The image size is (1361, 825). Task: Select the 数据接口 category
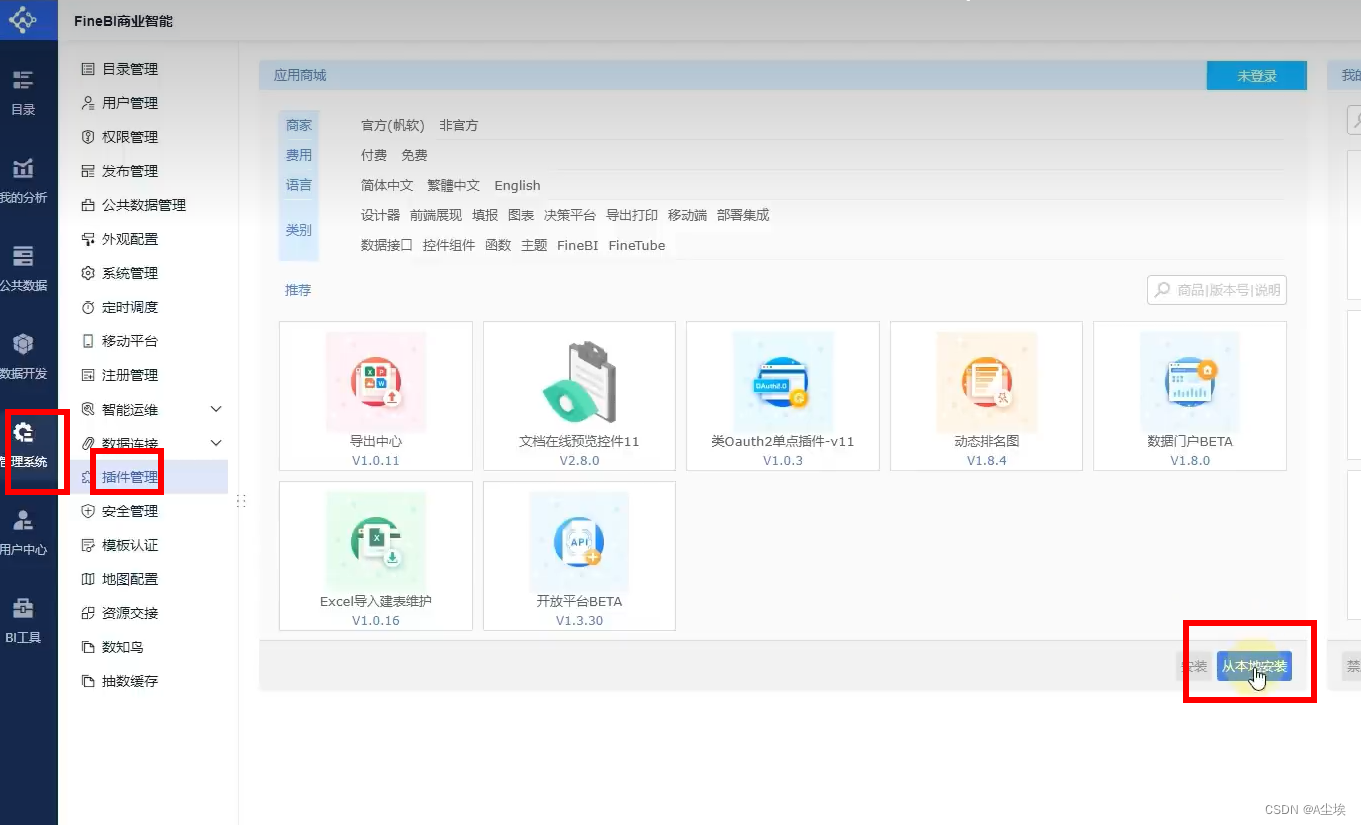[x=387, y=245]
